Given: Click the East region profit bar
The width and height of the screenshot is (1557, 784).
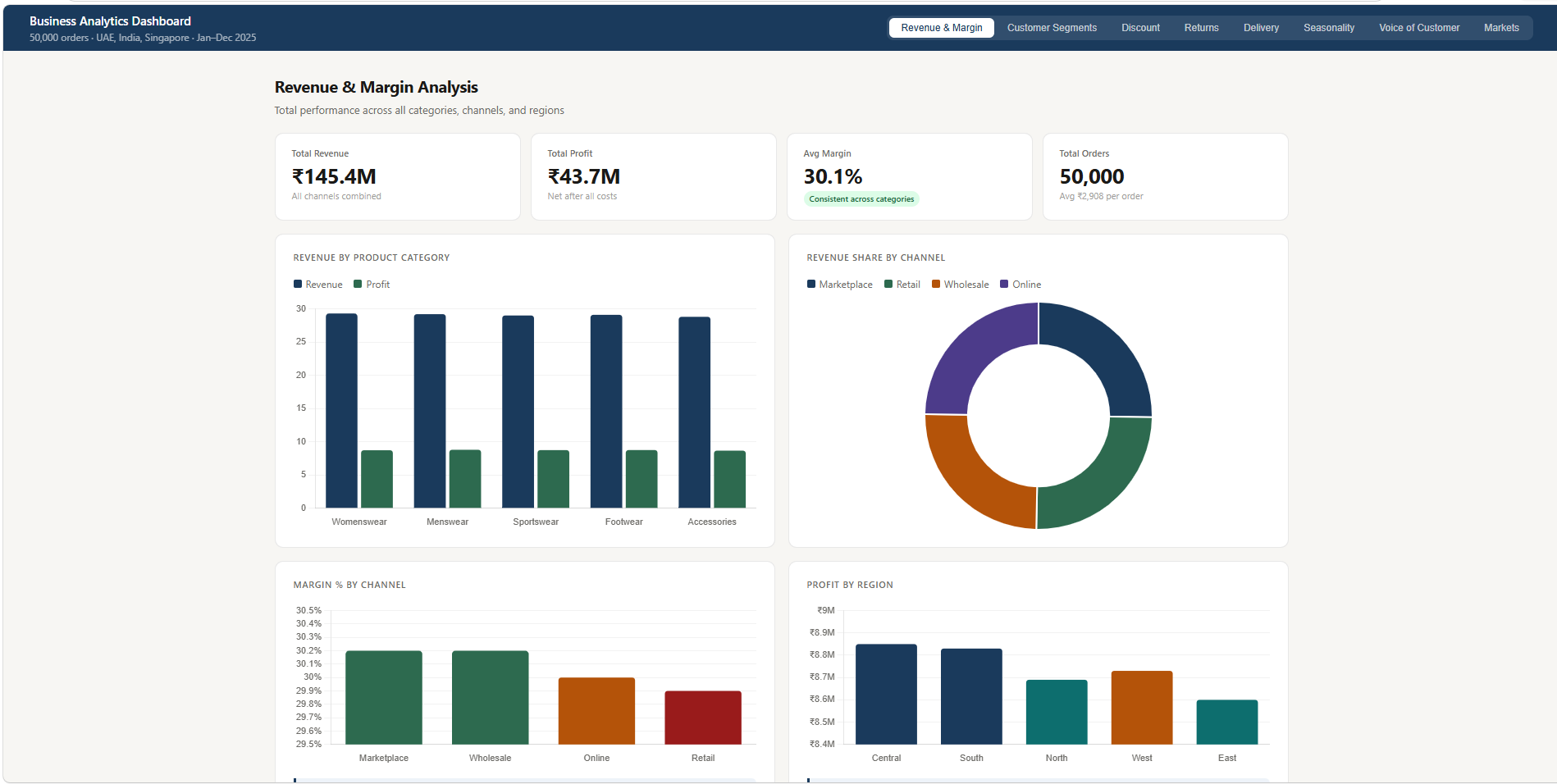Looking at the screenshot, I should (x=1227, y=722).
